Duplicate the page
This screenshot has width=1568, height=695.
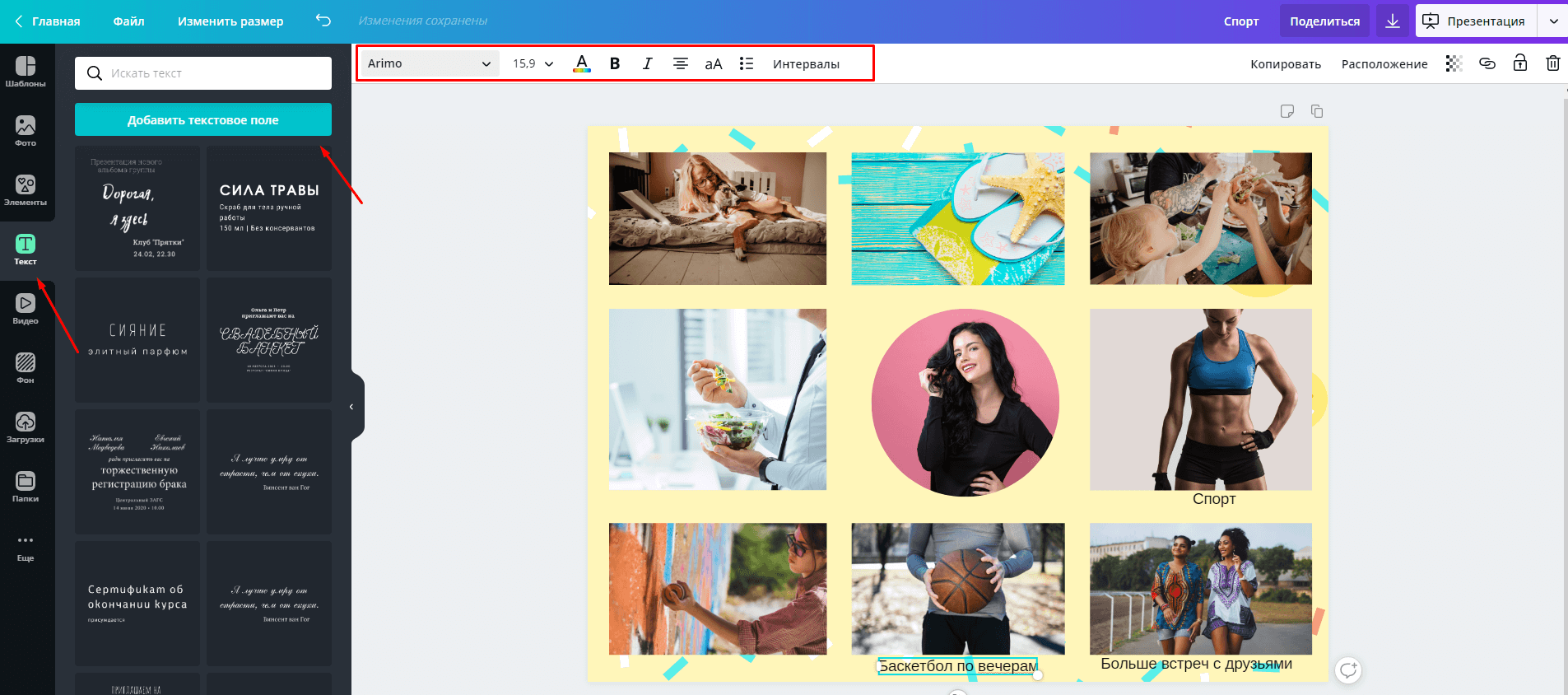point(1317,111)
